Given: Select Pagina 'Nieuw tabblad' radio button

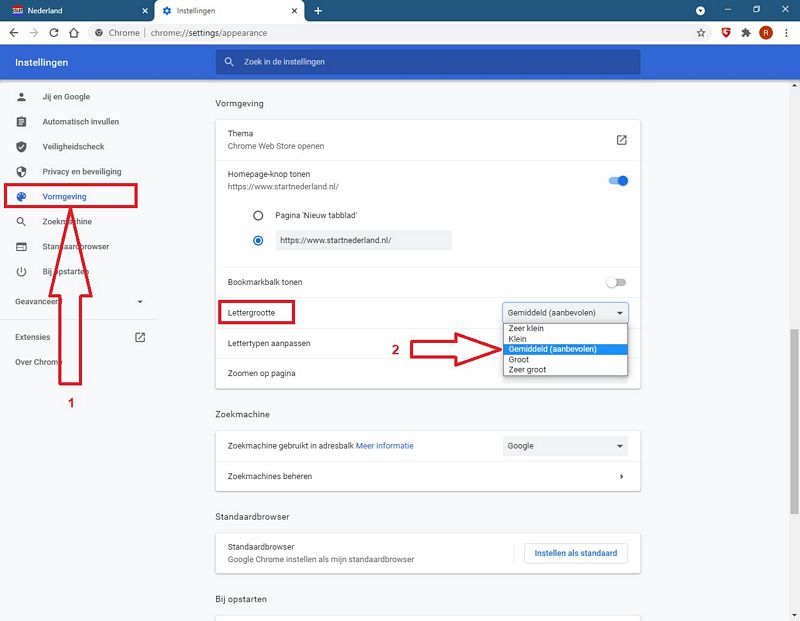Looking at the screenshot, I should tap(258, 215).
